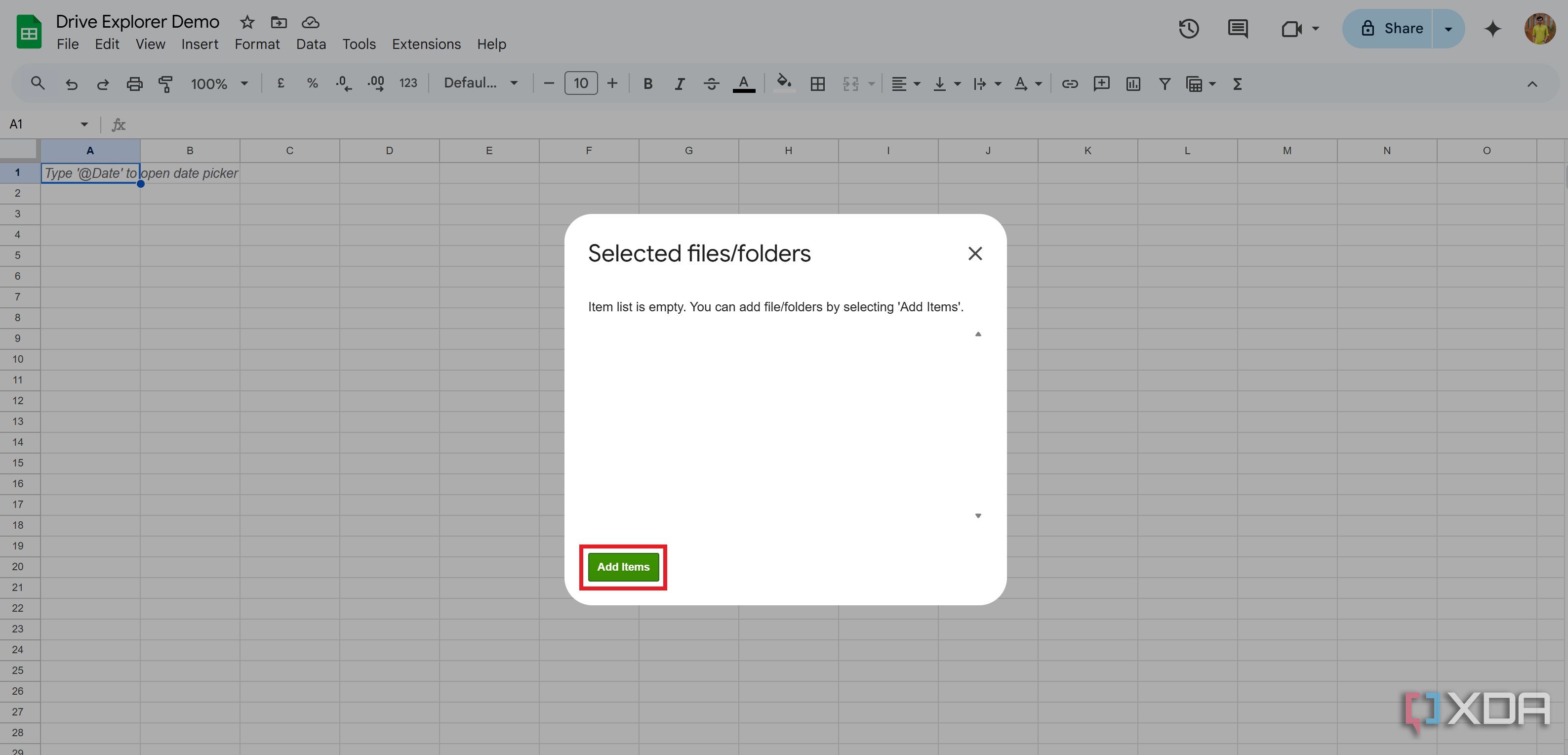Open the text color picker
Image resolution: width=1568 pixels, height=755 pixels.
click(x=743, y=84)
